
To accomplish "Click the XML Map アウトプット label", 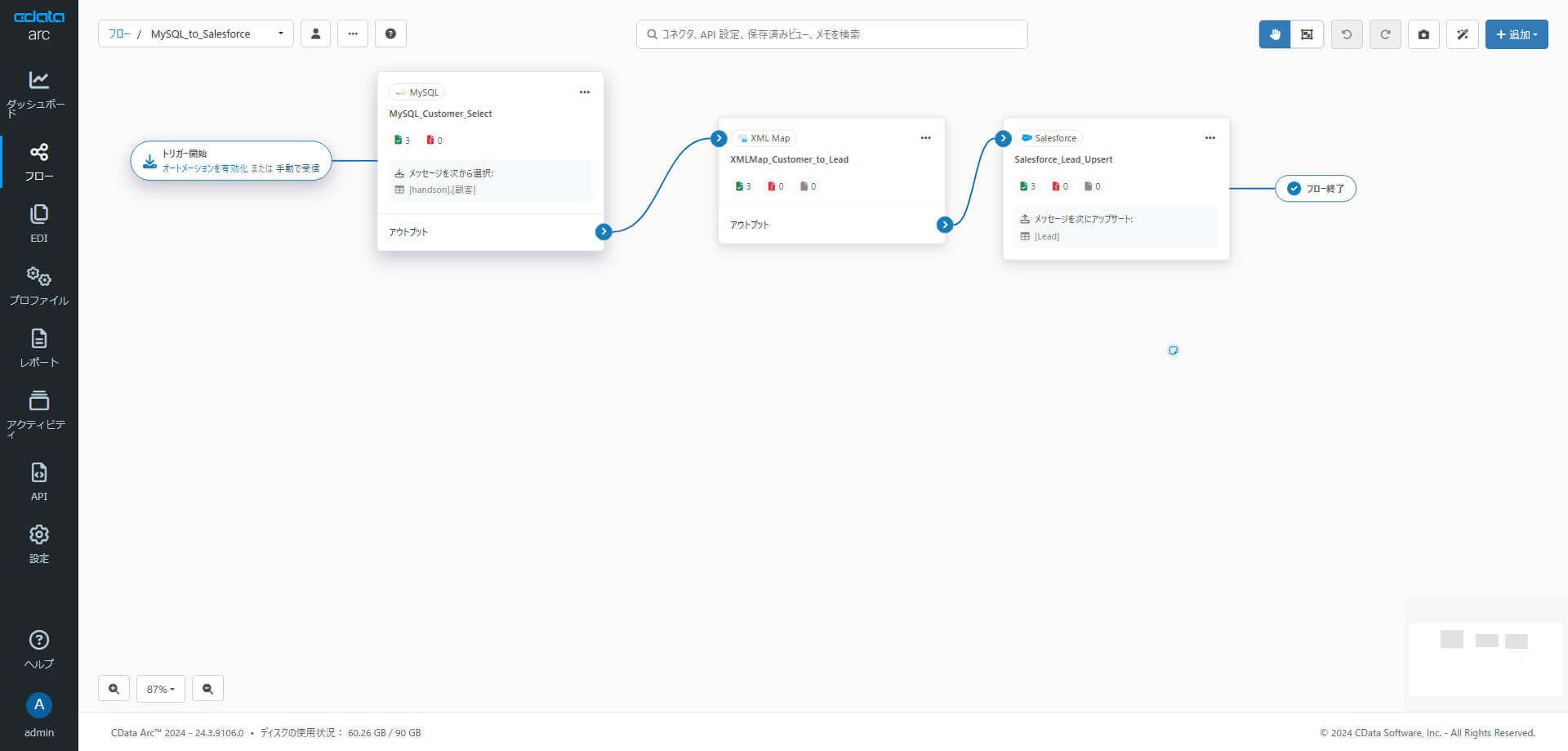I will click(x=750, y=225).
